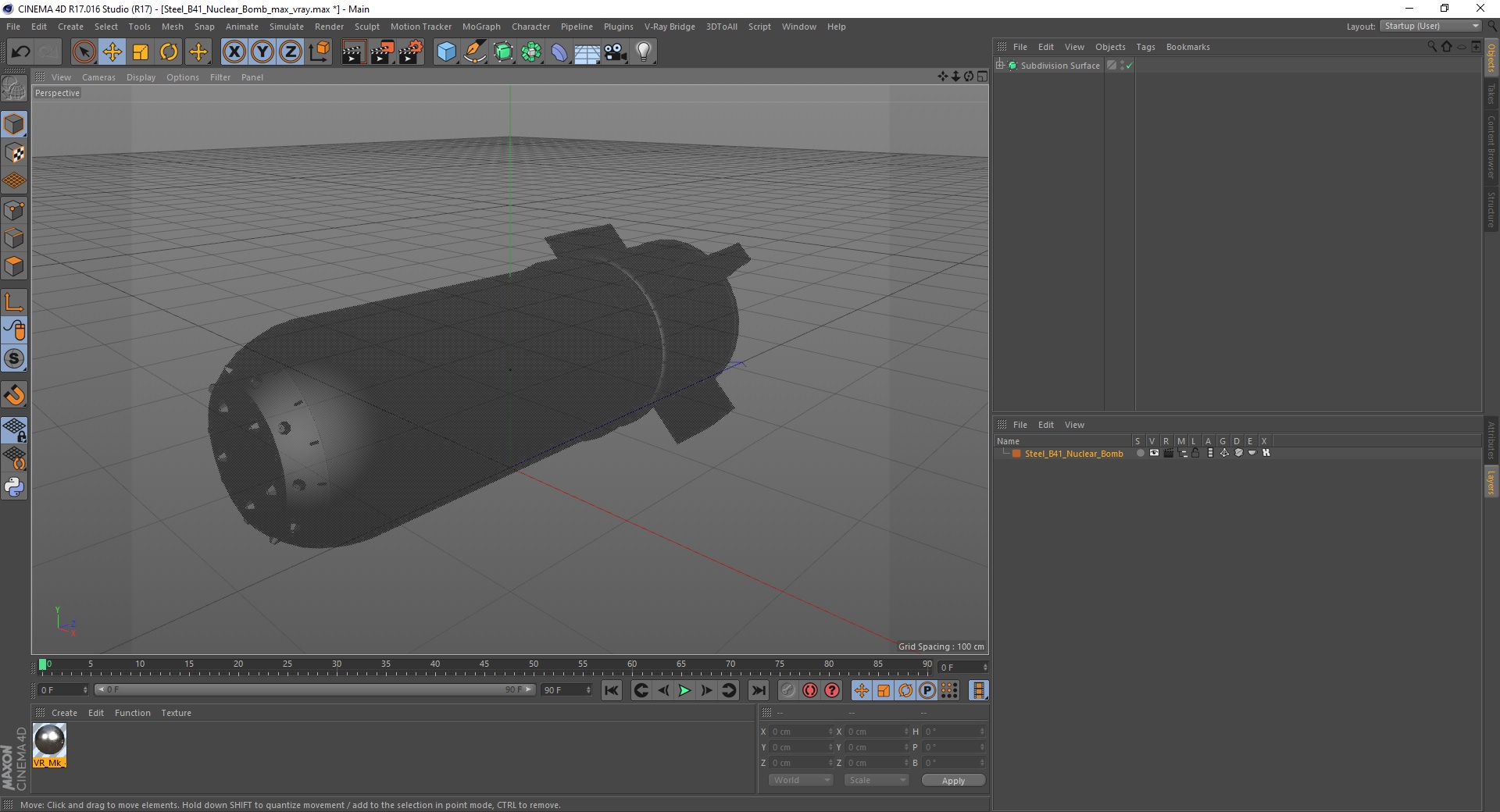
Task: Toggle X axis lock
Action: [234, 52]
